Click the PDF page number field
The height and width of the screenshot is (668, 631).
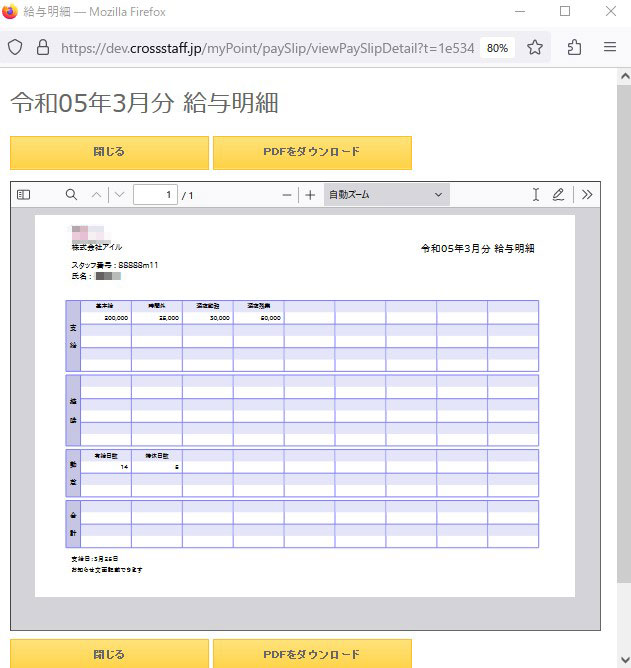[155, 195]
